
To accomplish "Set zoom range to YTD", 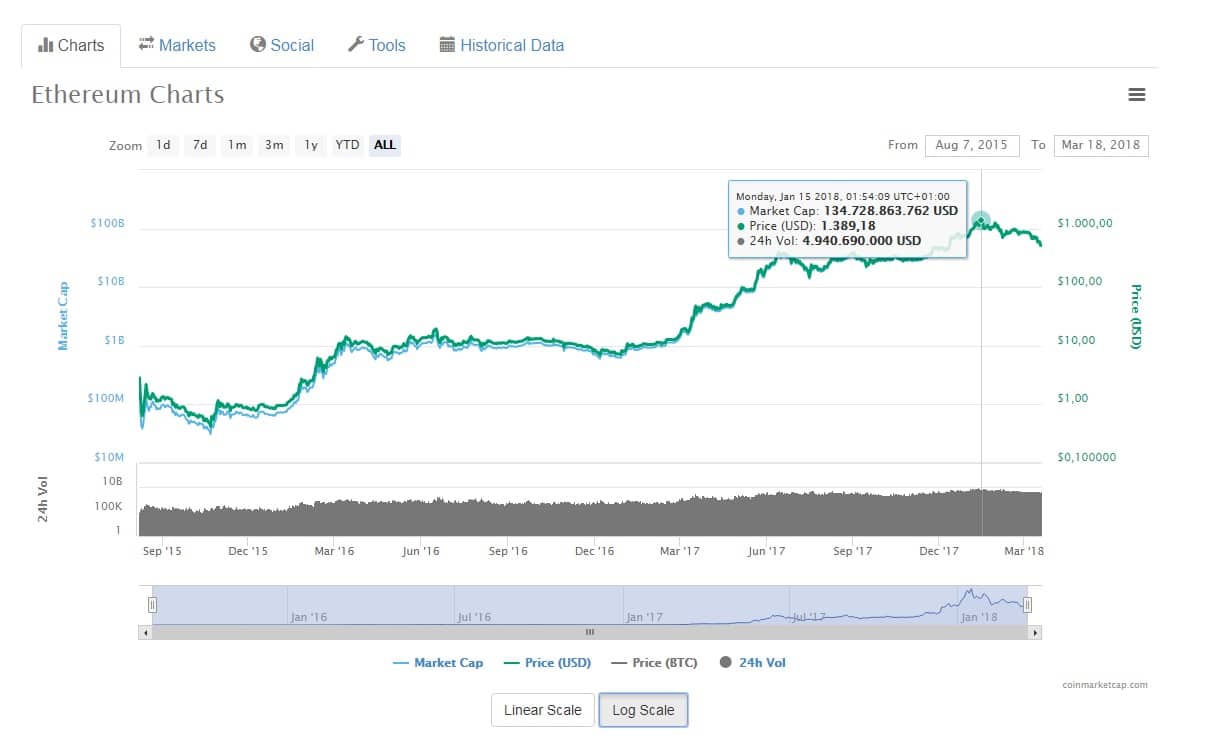I will [x=347, y=145].
